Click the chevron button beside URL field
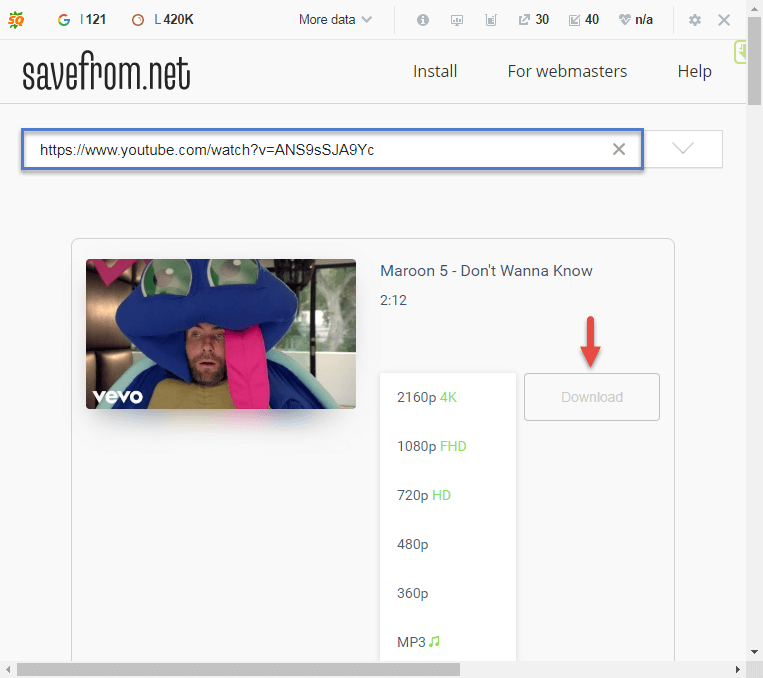 683,149
